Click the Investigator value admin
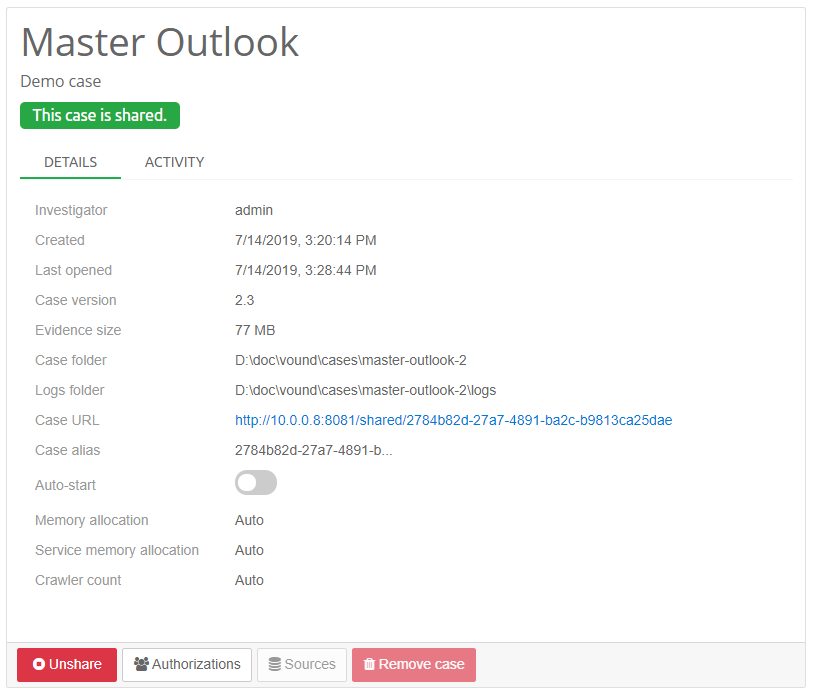This screenshot has width=813, height=695. pyautogui.click(x=254, y=210)
